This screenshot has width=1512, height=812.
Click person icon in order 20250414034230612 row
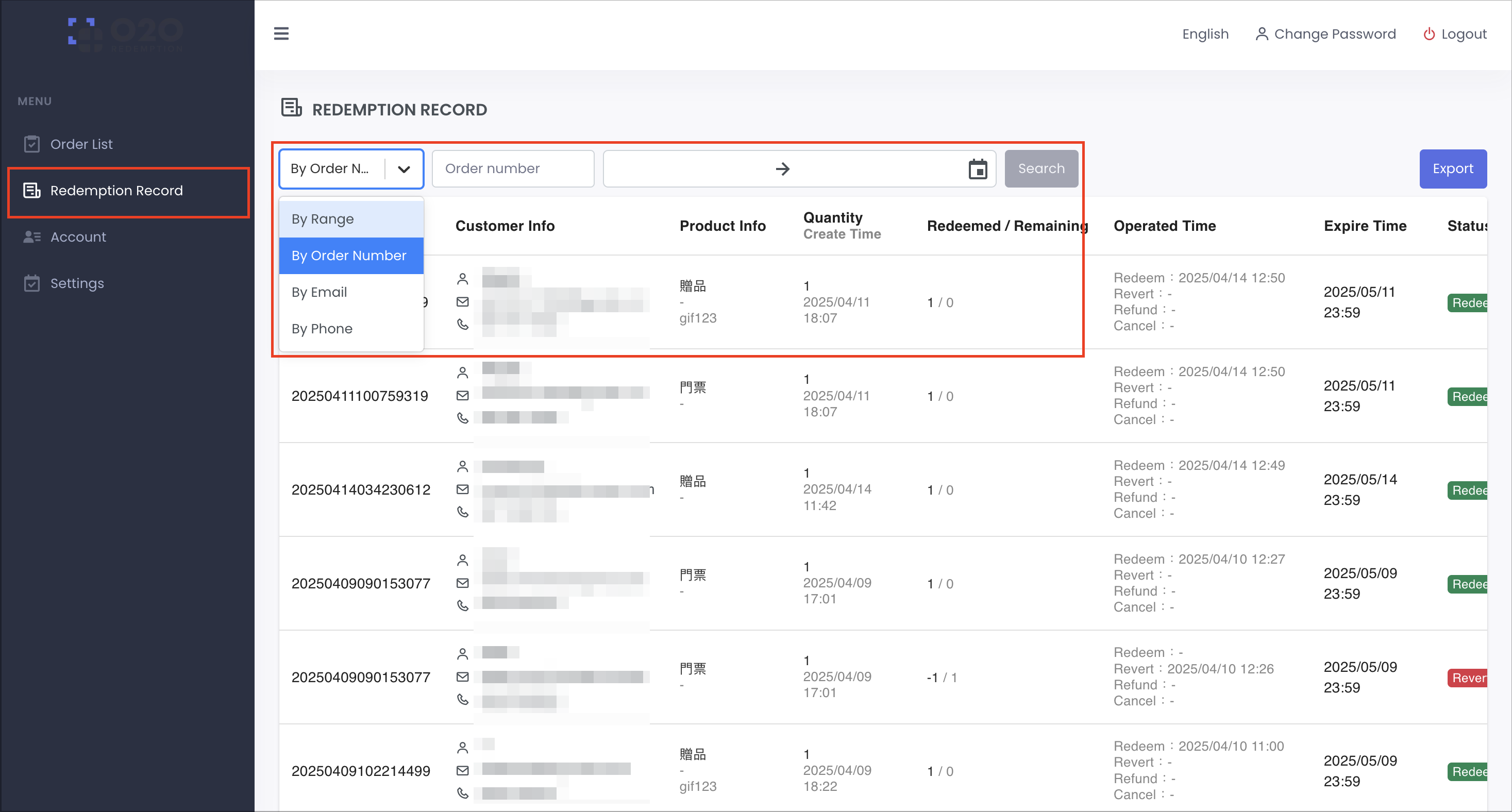tap(463, 466)
